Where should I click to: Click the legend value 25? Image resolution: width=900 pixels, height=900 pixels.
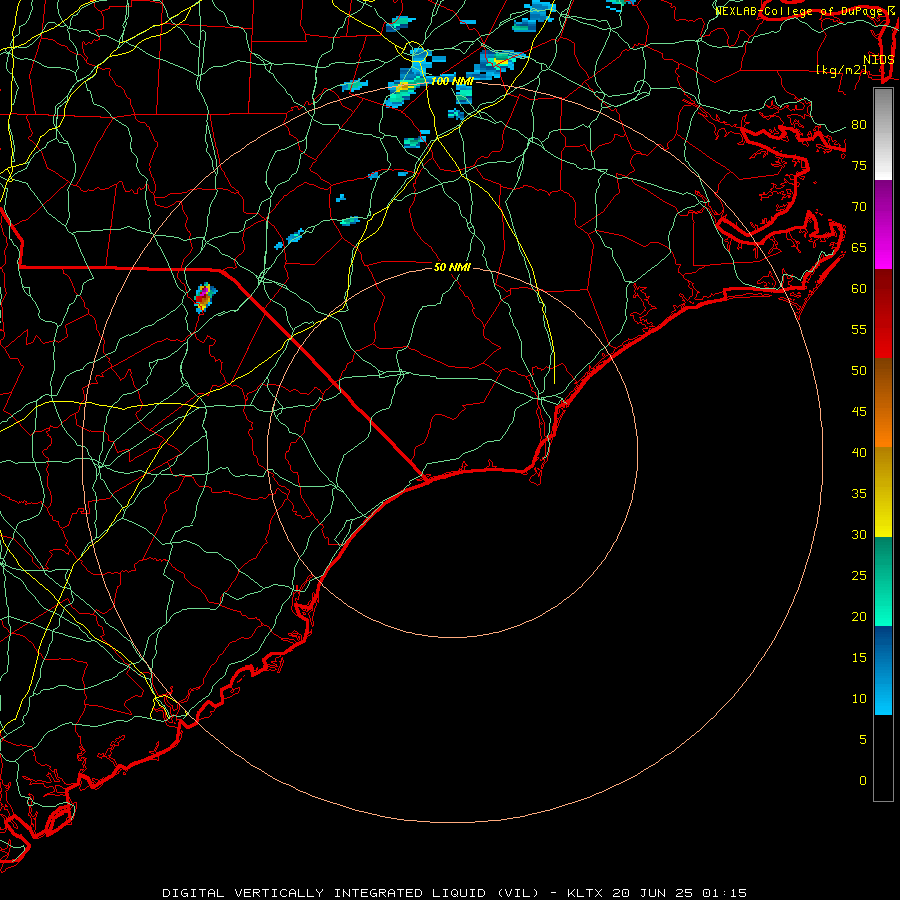click(x=859, y=576)
